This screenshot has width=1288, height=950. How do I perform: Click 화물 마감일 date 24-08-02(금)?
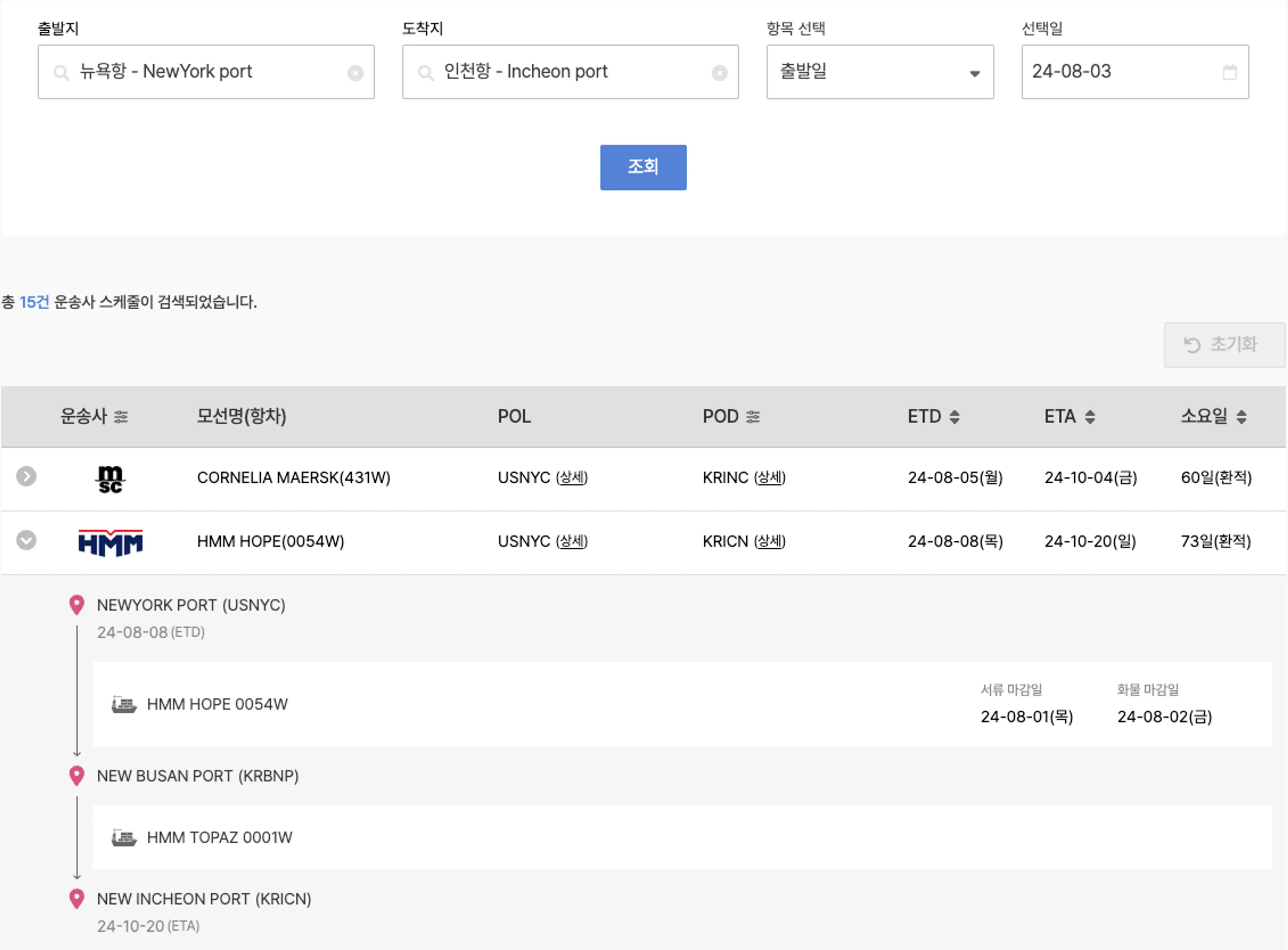pos(1164,717)
